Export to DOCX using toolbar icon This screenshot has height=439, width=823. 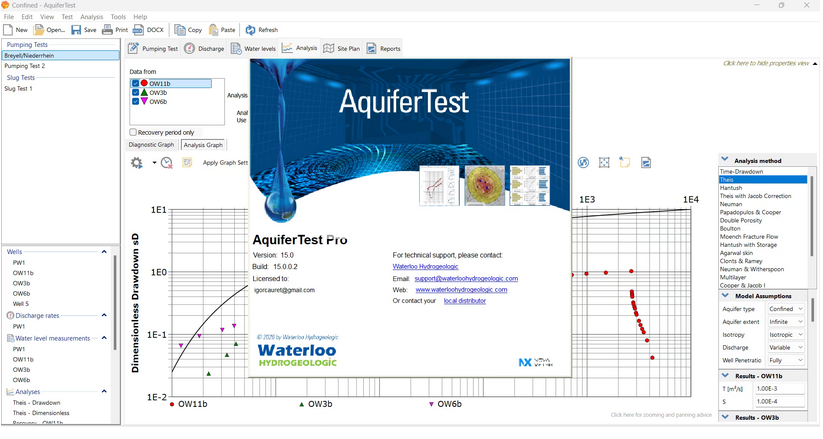click(x=139, y=30)
